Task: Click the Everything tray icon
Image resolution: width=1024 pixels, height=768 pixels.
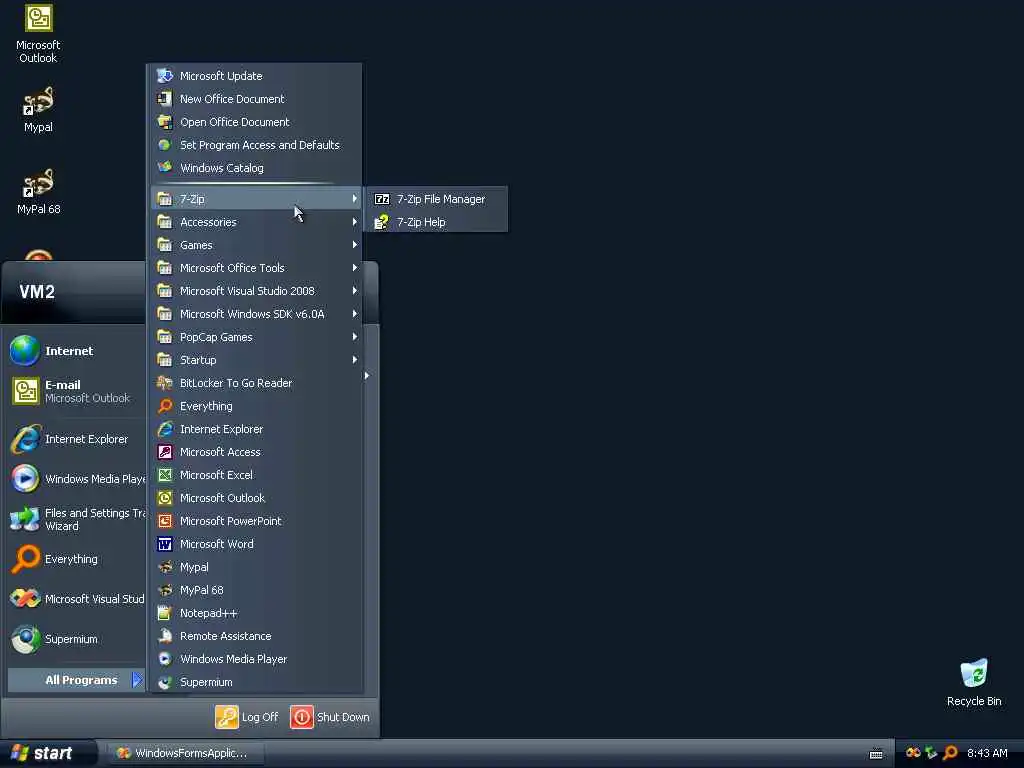Action: (x=950, y=753)
